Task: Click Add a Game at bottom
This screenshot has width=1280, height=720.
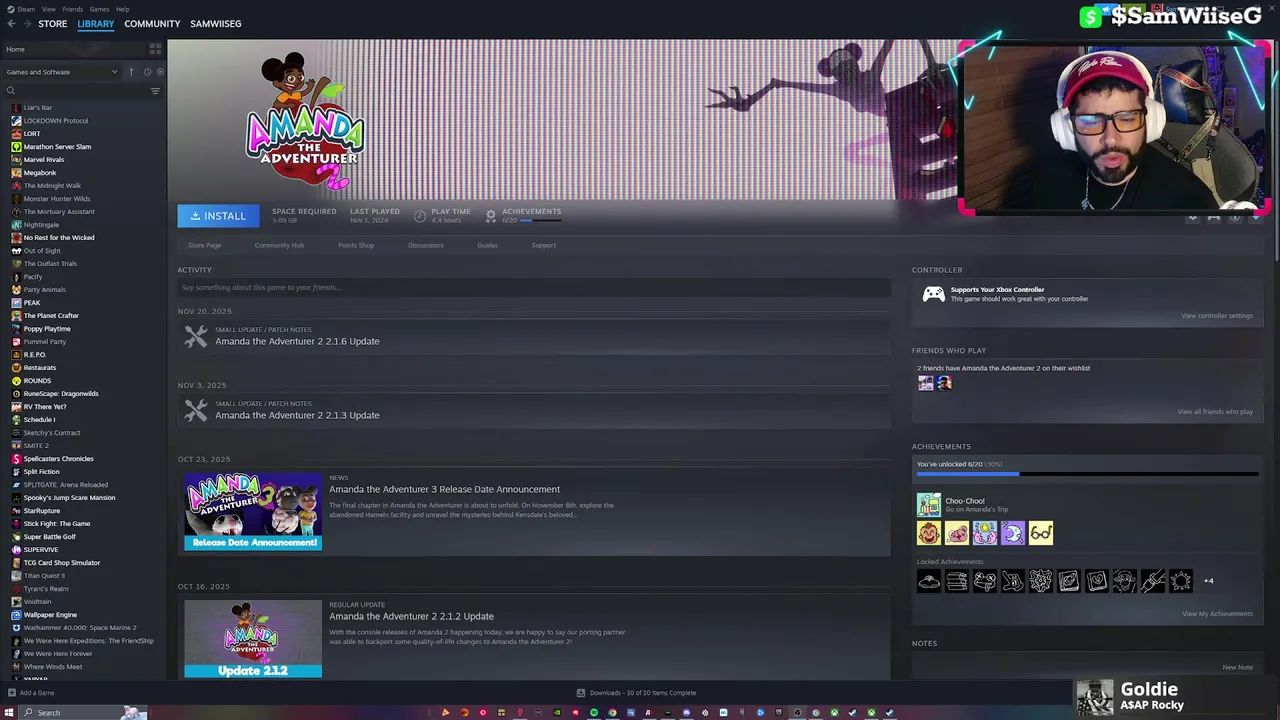Action: pyautogui.click(x=30, y=693)
